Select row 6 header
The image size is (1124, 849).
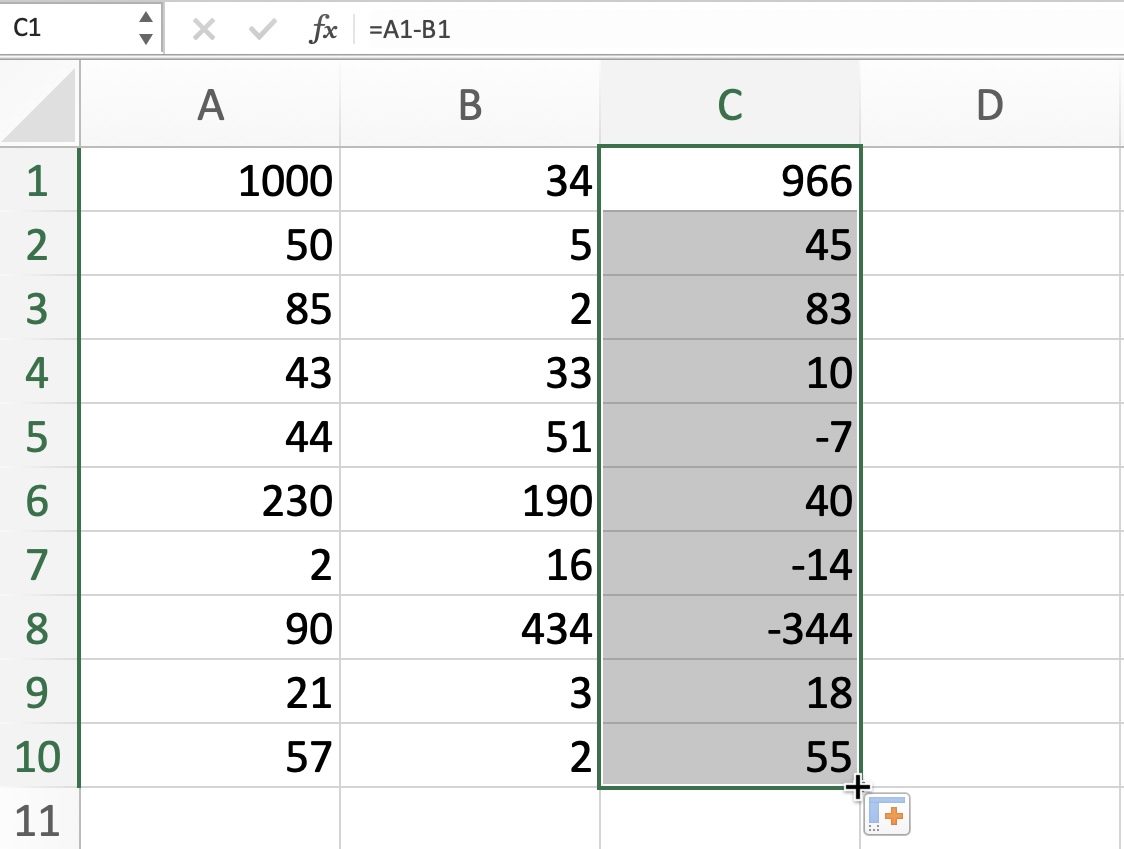(39, 499)
